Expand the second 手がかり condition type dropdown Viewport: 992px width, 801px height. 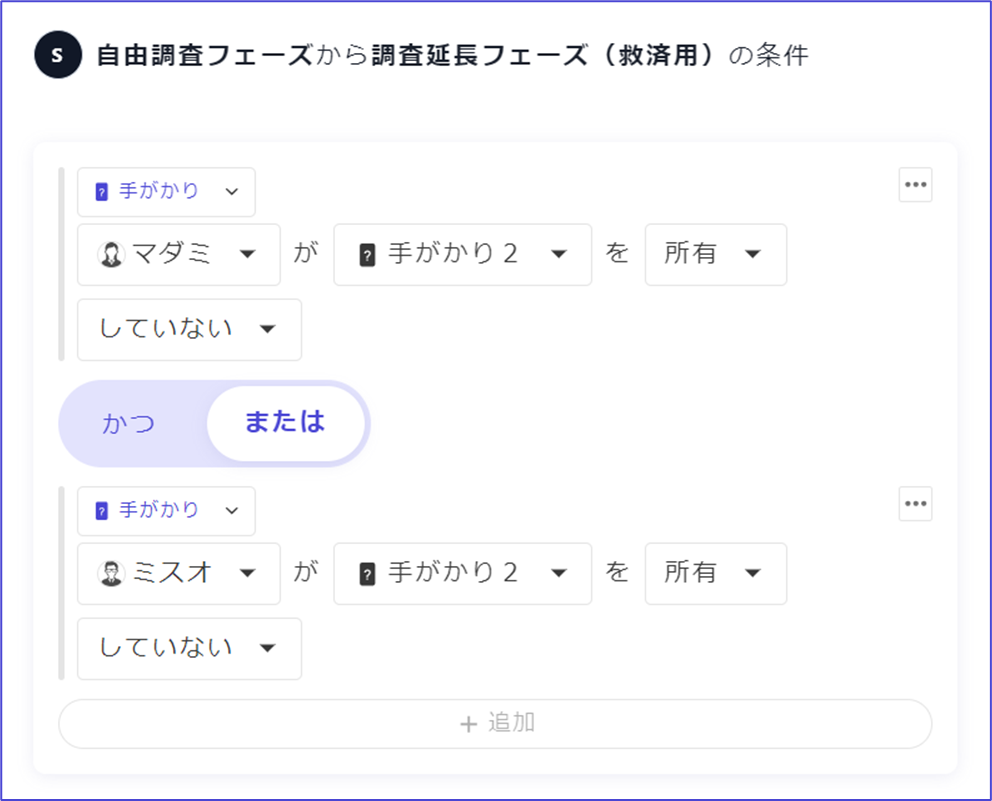(x=166, y=511)
